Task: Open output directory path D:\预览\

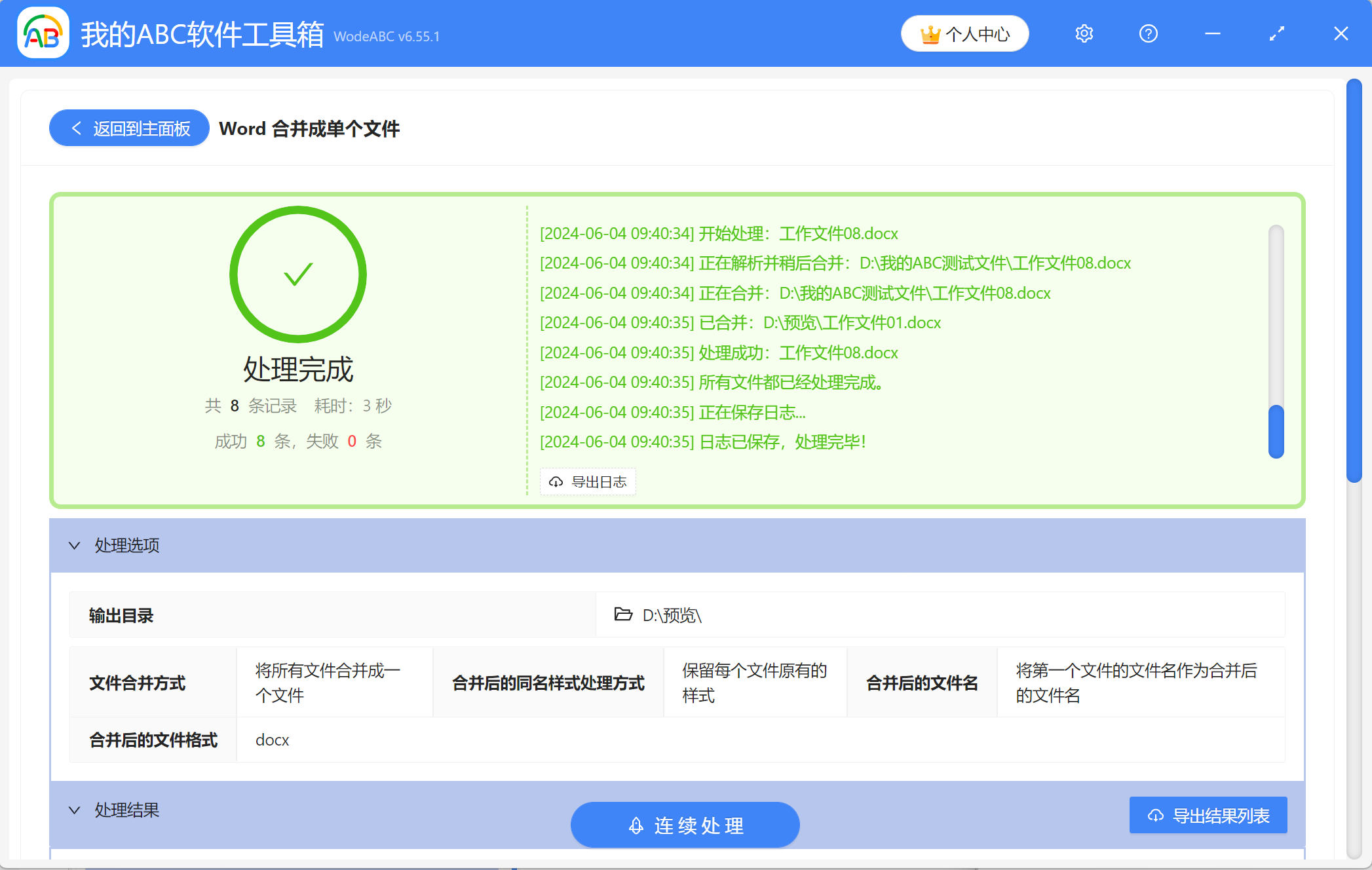Action: [672, 615]
